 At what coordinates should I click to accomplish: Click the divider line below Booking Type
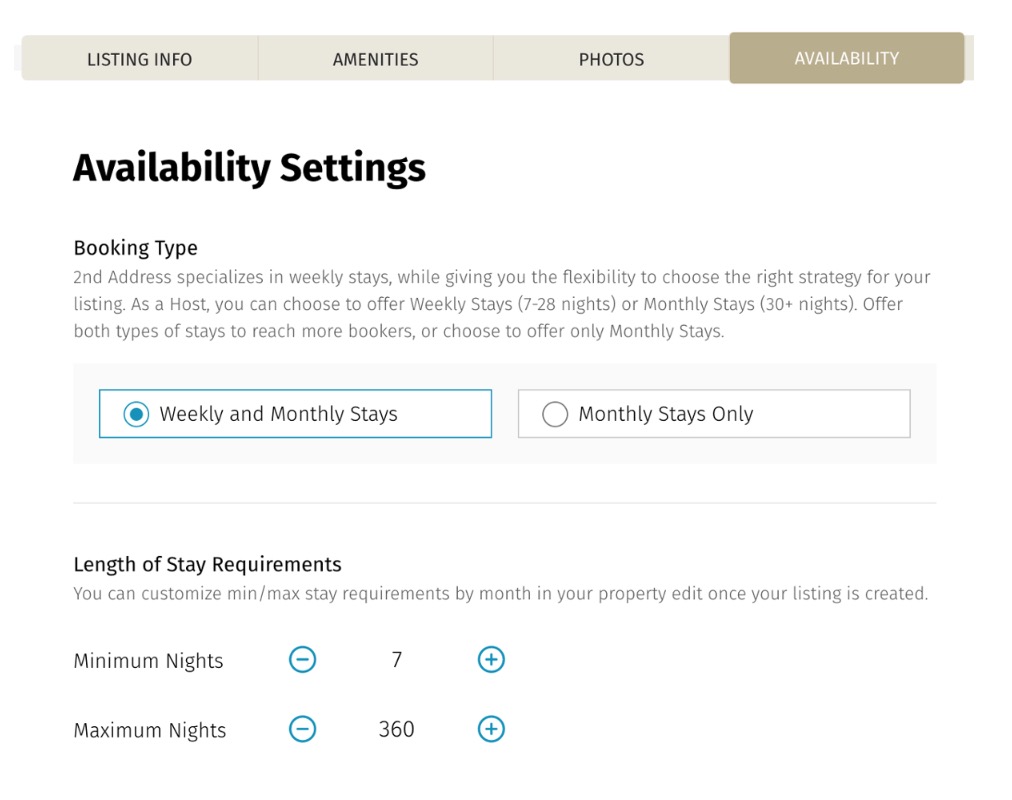pyautogui.click(x=504, y=503)
